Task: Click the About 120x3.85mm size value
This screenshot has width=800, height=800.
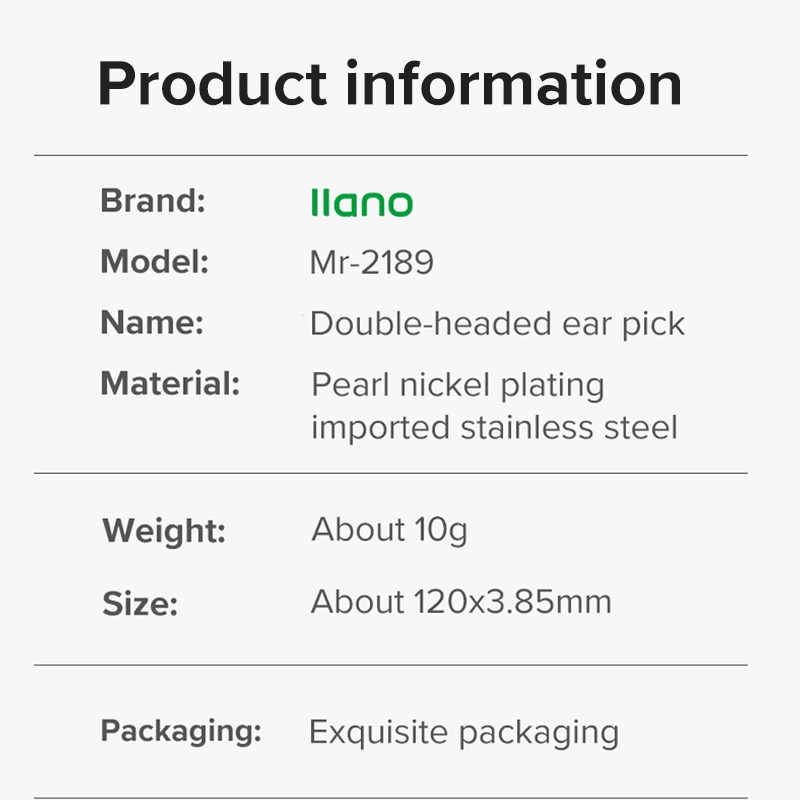Action: coord(461,602)
